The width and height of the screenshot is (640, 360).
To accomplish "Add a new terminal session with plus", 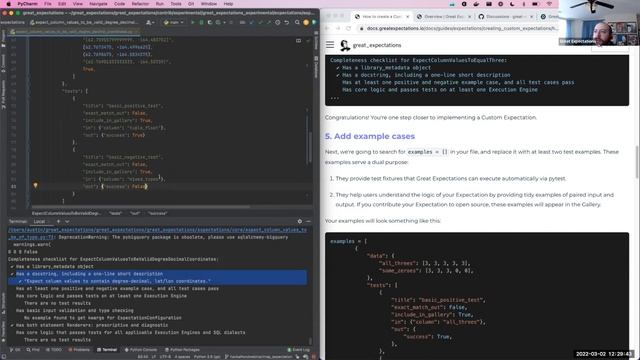I will 58,221.
